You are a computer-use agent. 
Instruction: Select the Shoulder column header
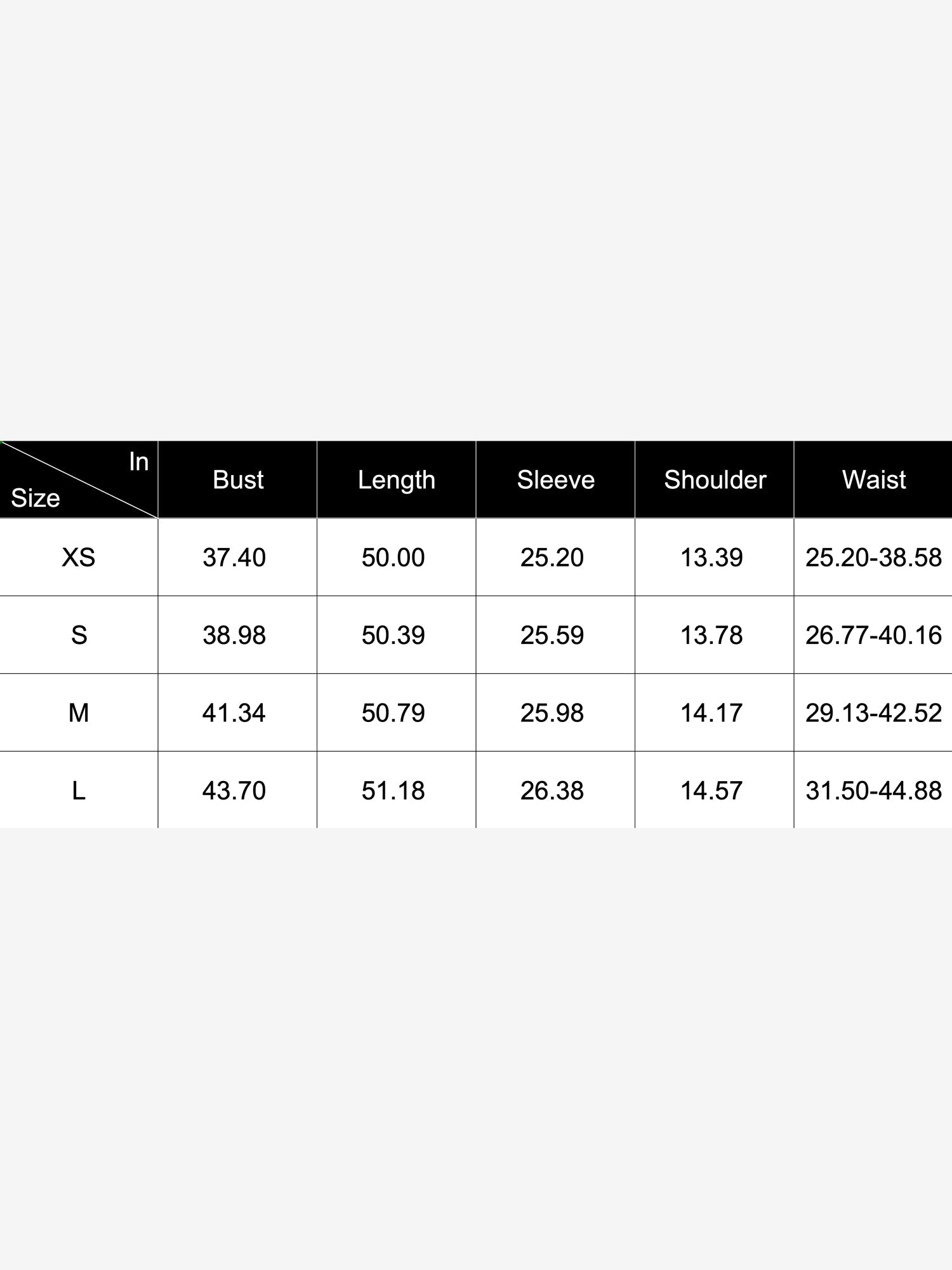[x=715, y=479]
